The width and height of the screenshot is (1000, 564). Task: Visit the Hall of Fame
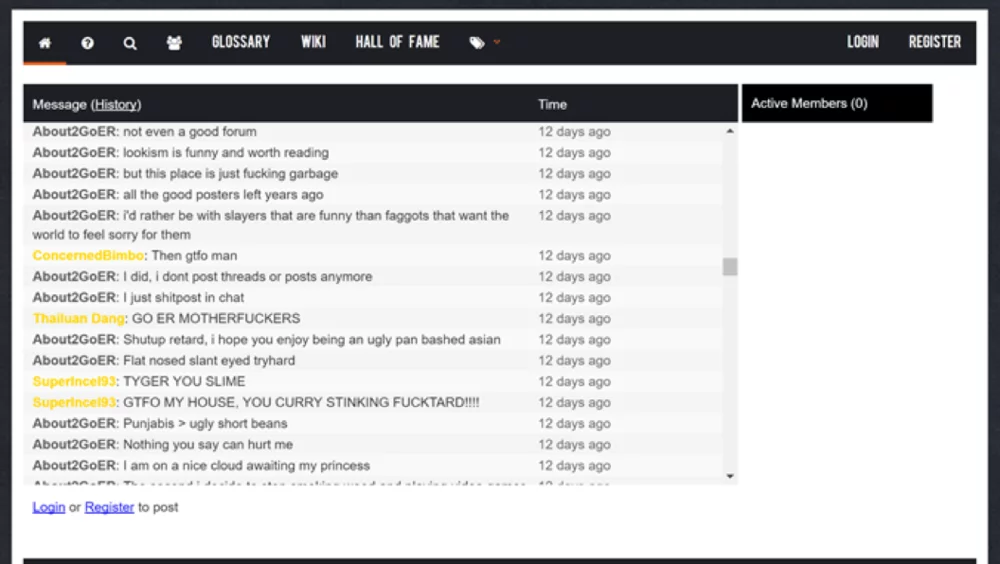click(397, 42)
